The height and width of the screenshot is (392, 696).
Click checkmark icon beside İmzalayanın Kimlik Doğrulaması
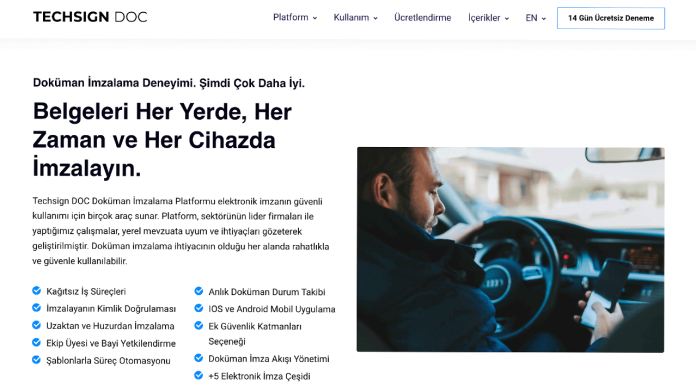tap(36, 308)
